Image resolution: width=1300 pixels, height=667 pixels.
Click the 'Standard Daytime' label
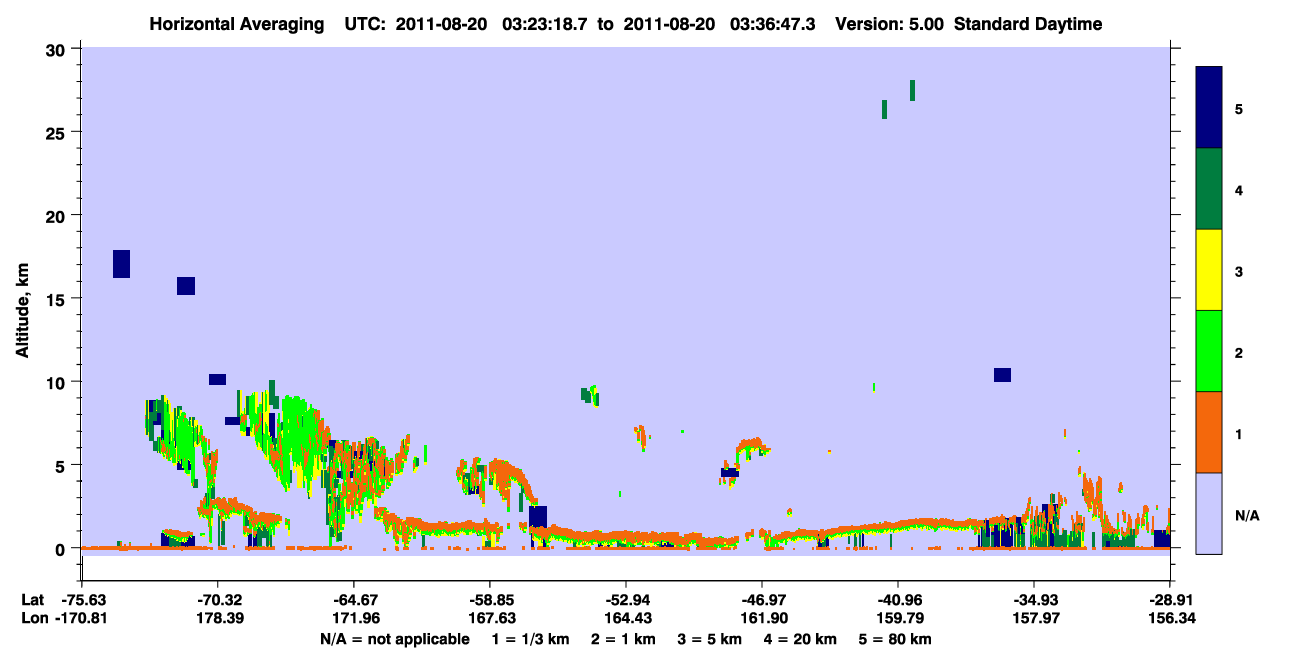pyautogui.click(x=1028, y=24)
